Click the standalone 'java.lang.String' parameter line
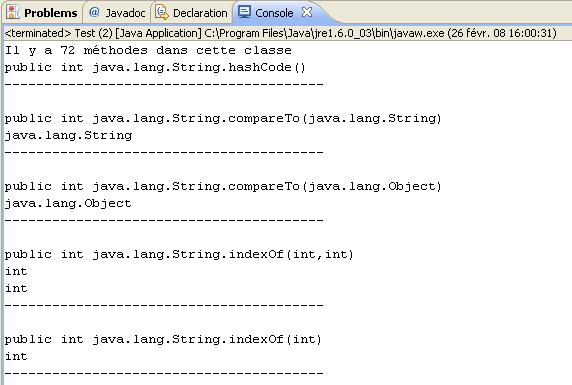This screenshot has height=385, width=572. point(68,135)
